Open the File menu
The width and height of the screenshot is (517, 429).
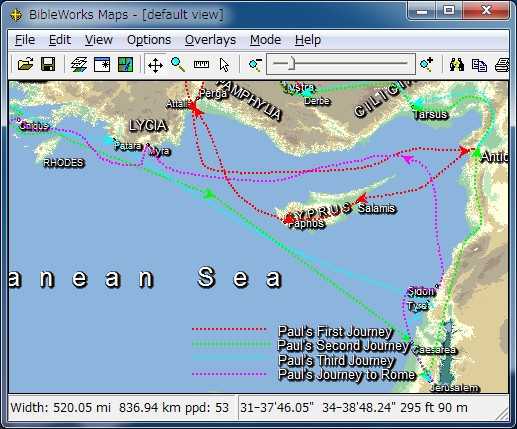(25, 40)
